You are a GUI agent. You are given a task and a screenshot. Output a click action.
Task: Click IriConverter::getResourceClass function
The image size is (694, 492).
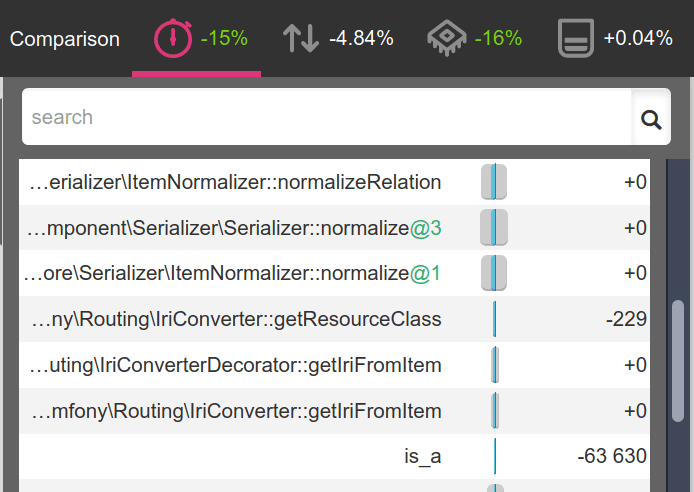[237, 320]
